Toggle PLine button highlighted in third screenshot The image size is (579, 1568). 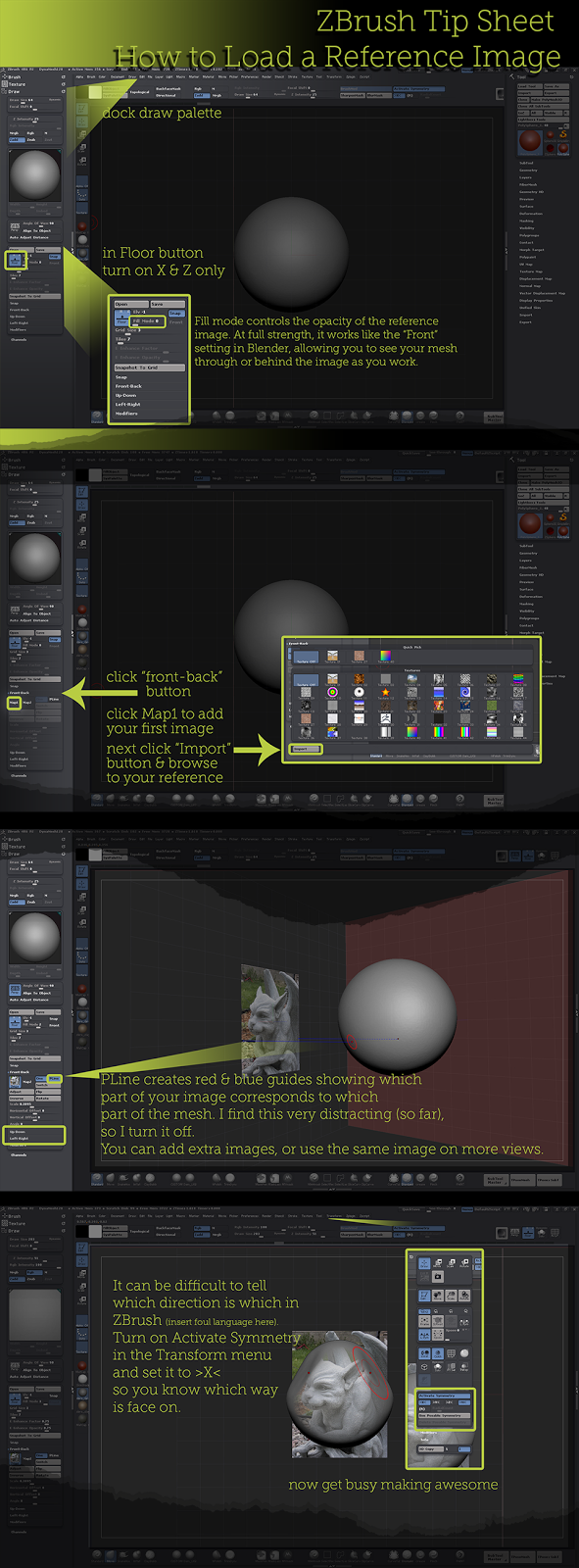coord(56,1079)
